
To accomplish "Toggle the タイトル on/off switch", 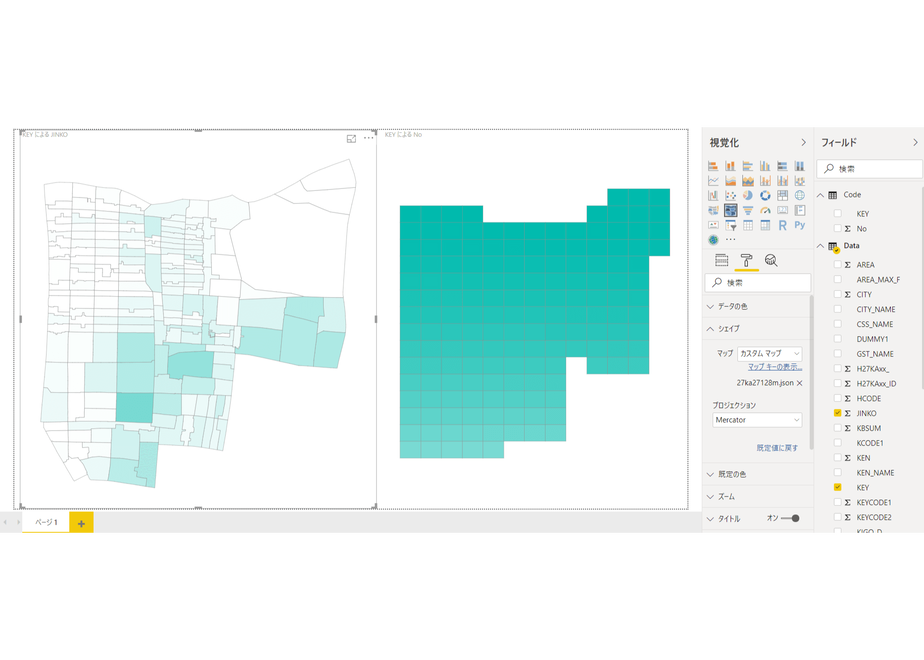I will [790, 519].
